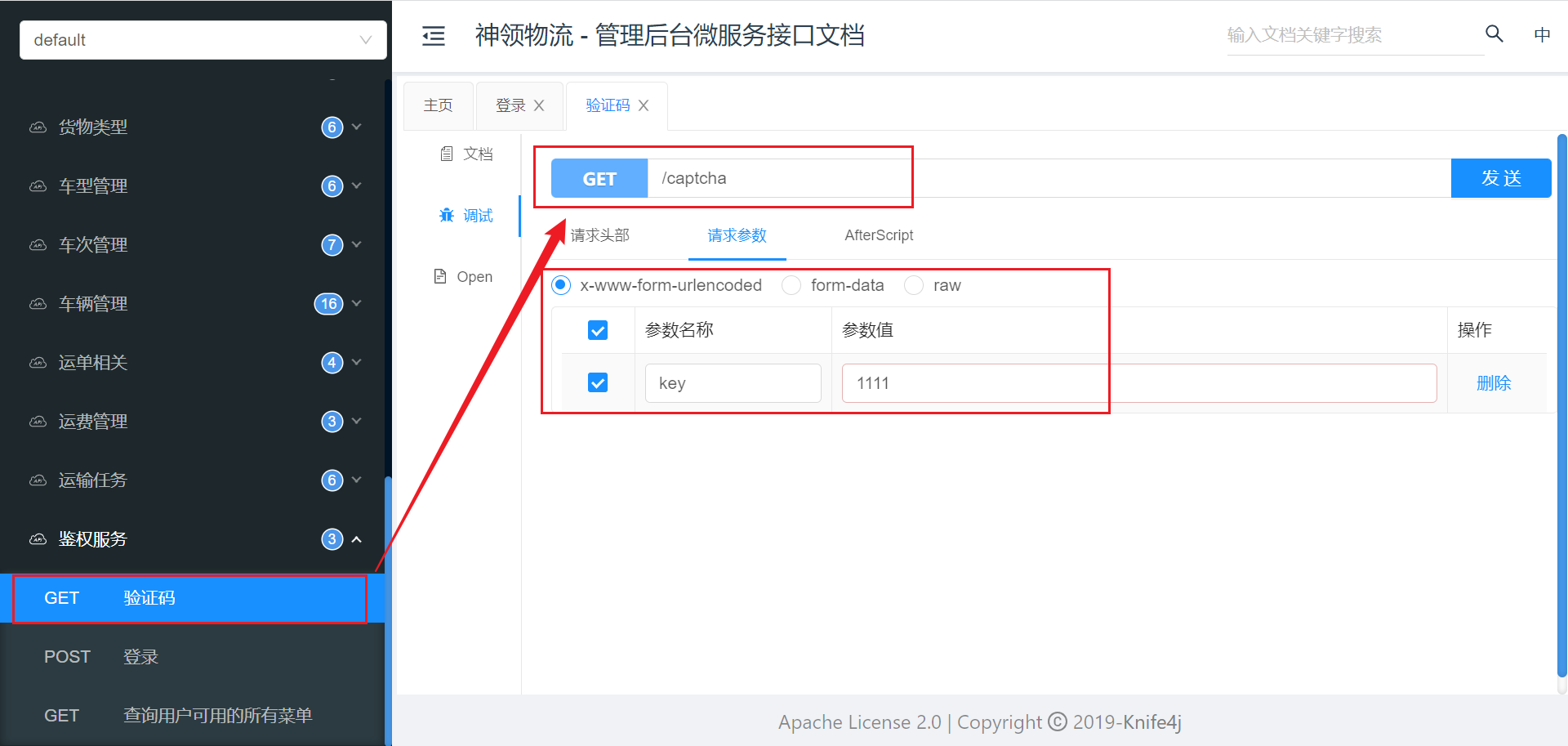Expand the 车辆管理 menu group
1568x746 pixels.
pyautogui.click(x=356, y=304)
